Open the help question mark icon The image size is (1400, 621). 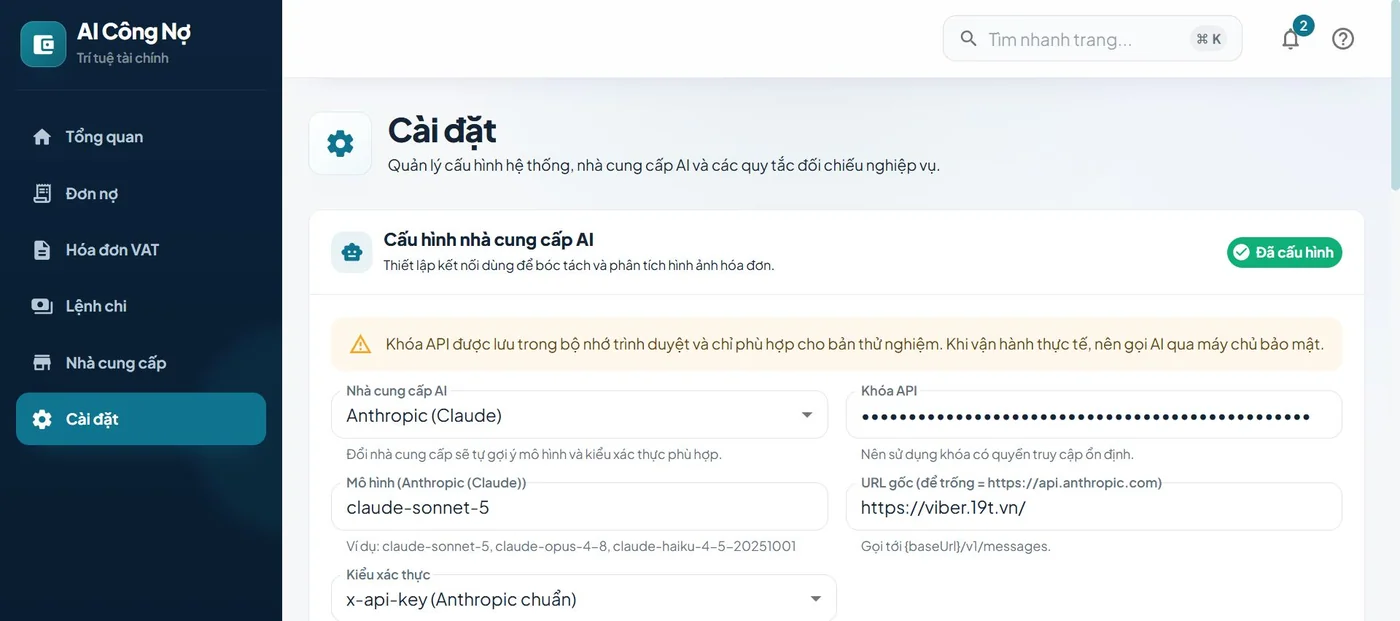point(1343,38)
